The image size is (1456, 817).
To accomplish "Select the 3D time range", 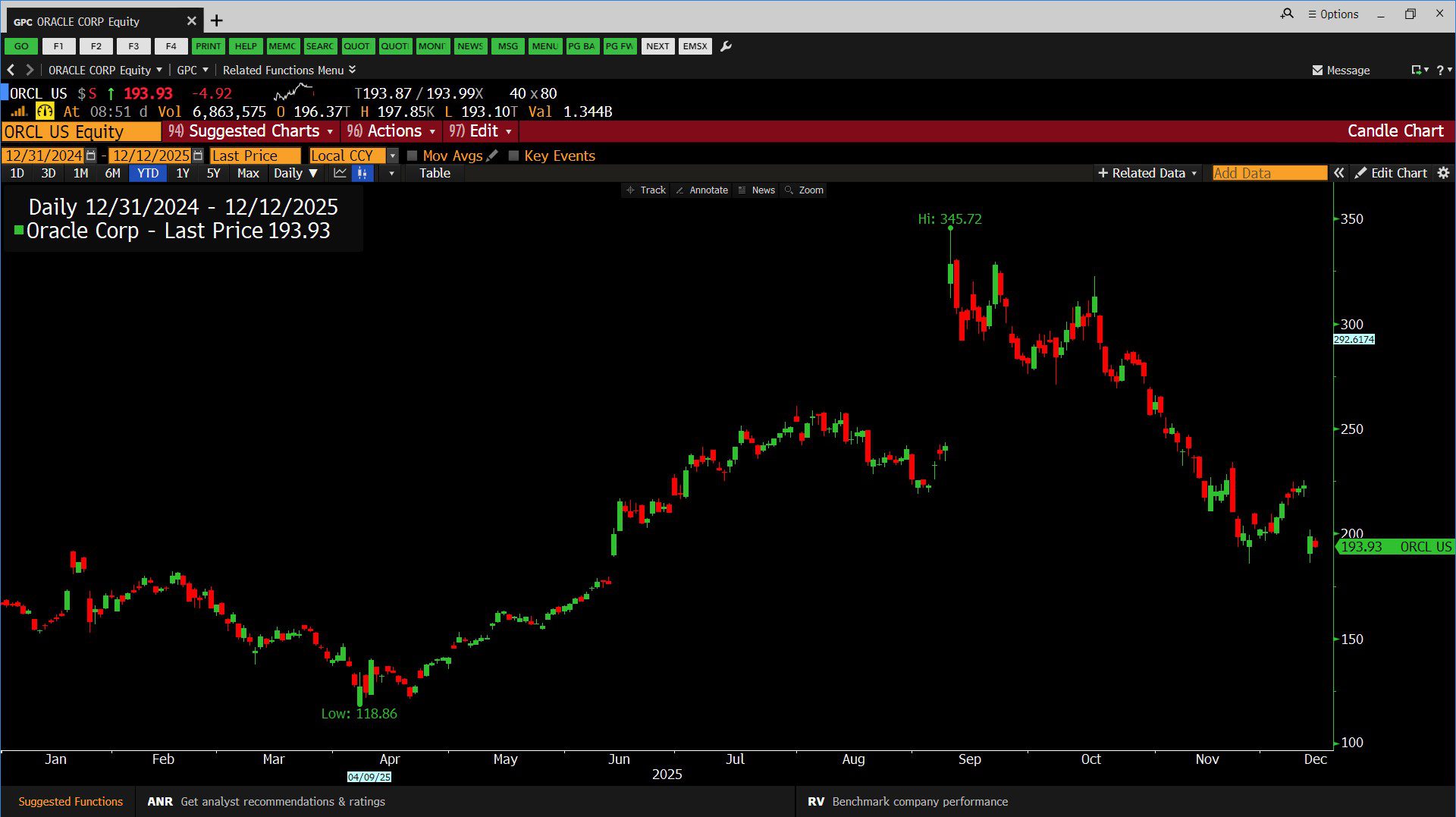I will pos(49,173).
